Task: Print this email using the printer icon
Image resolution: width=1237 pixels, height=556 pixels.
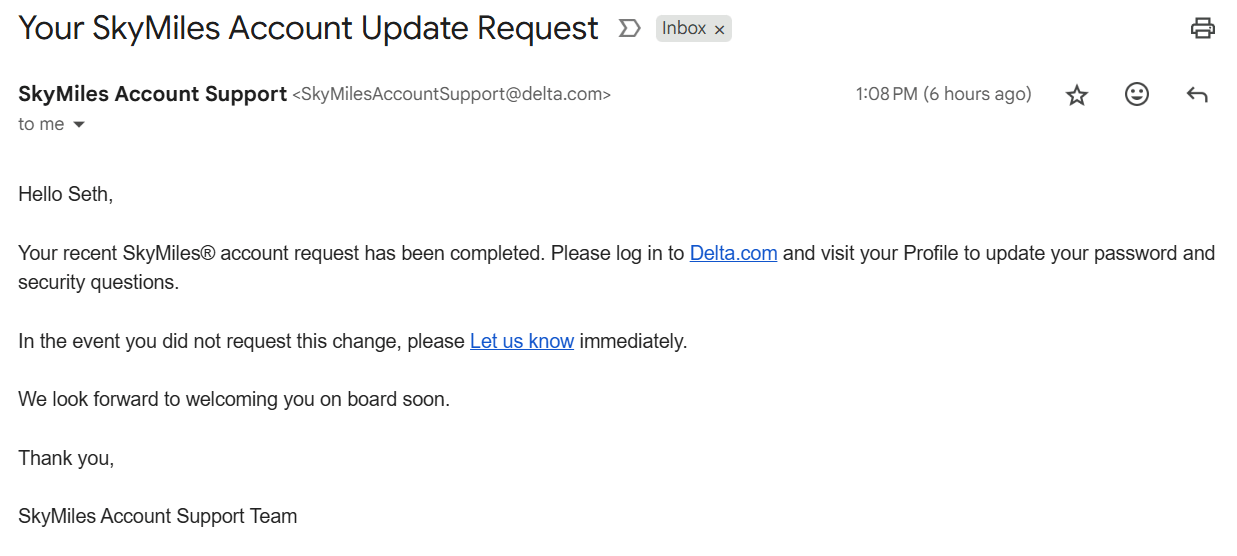Action: click(x=1202, y=28)
